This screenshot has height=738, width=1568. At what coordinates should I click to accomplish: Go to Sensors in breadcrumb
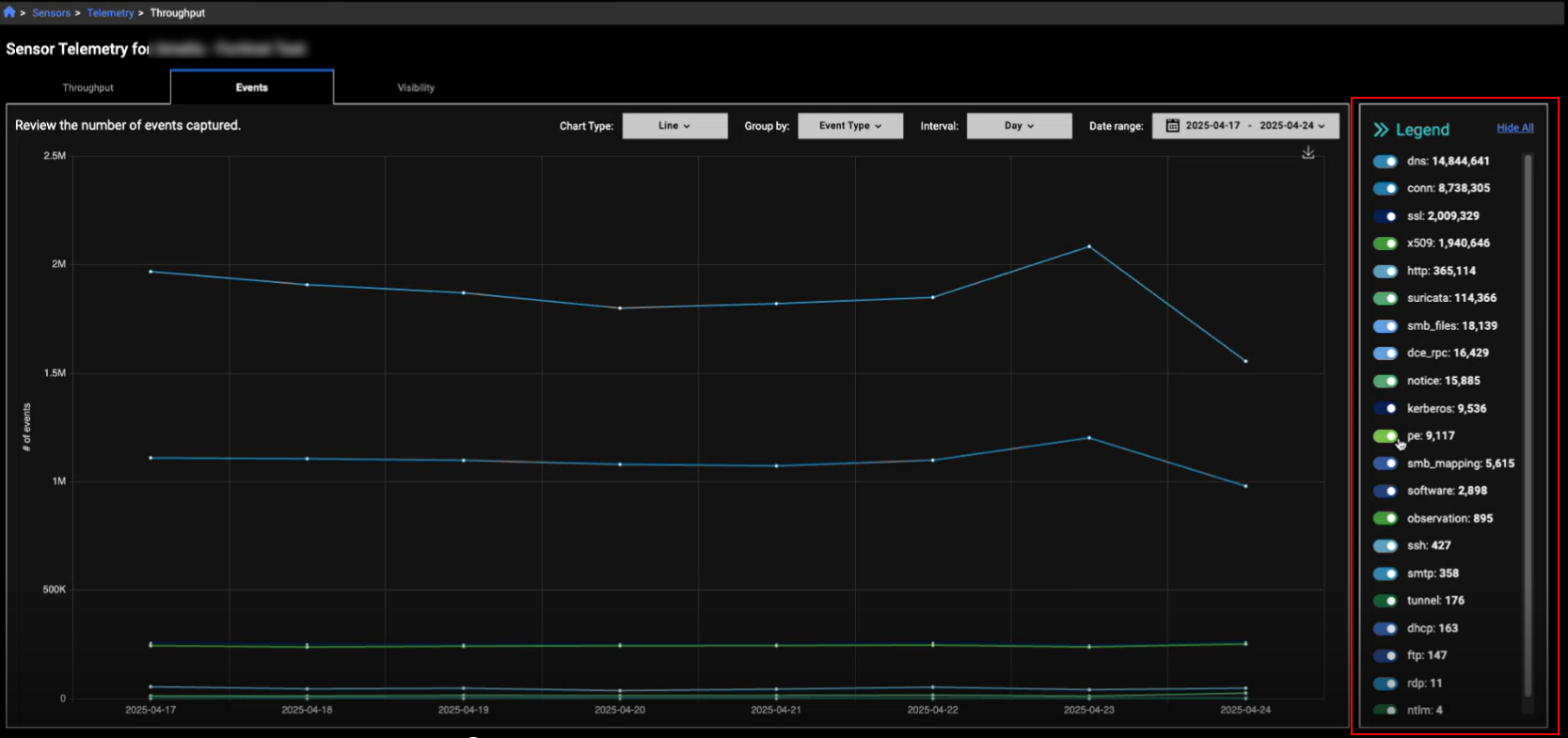[x=51, y=13]
